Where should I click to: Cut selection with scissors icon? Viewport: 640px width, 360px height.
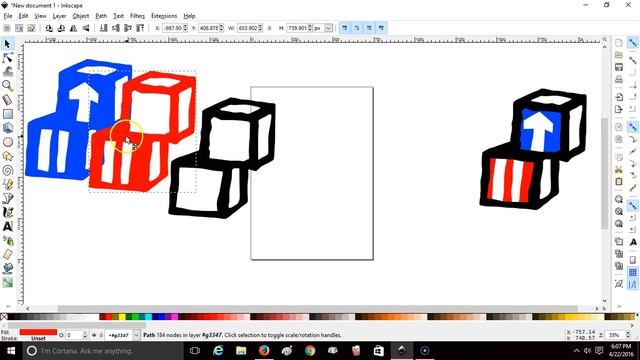(x=619, y=169)
